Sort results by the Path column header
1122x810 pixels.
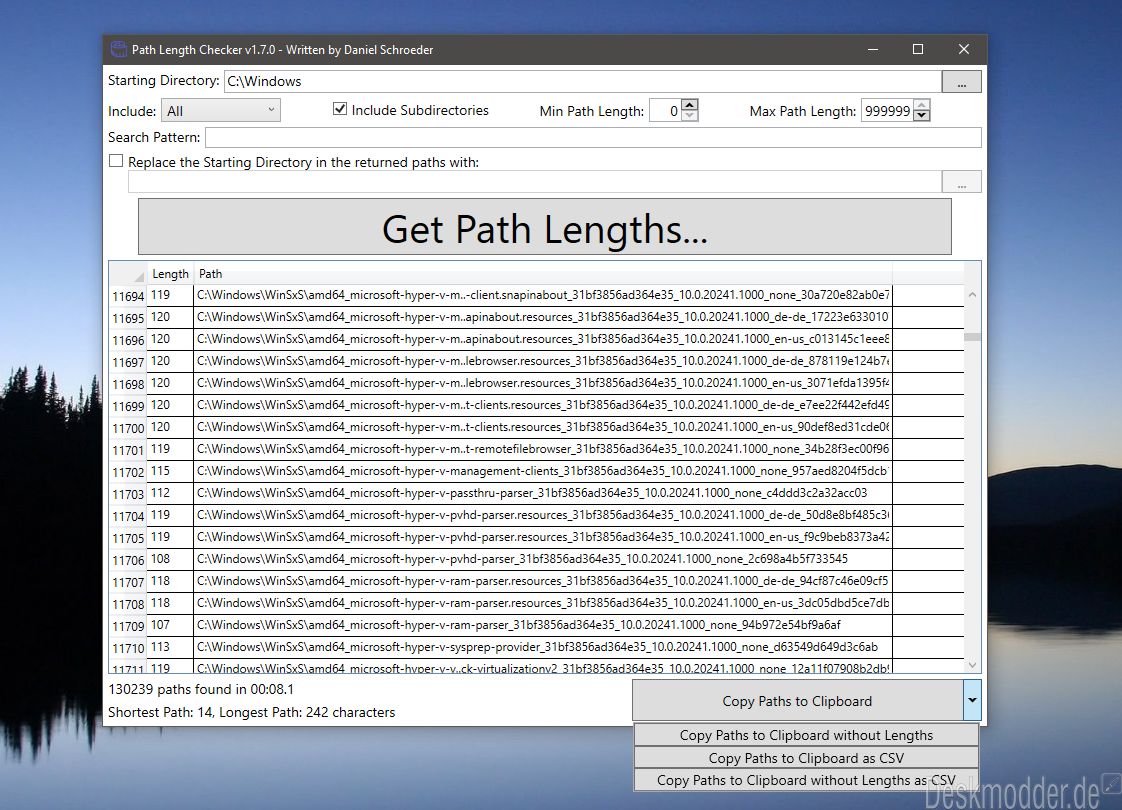[x=542, y=273]
